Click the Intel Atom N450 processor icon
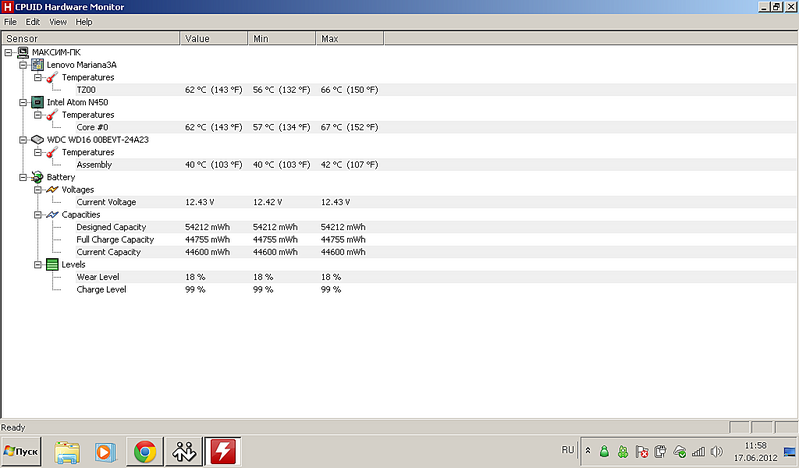Viewport: 799px width, 468px height. [38, 102]
